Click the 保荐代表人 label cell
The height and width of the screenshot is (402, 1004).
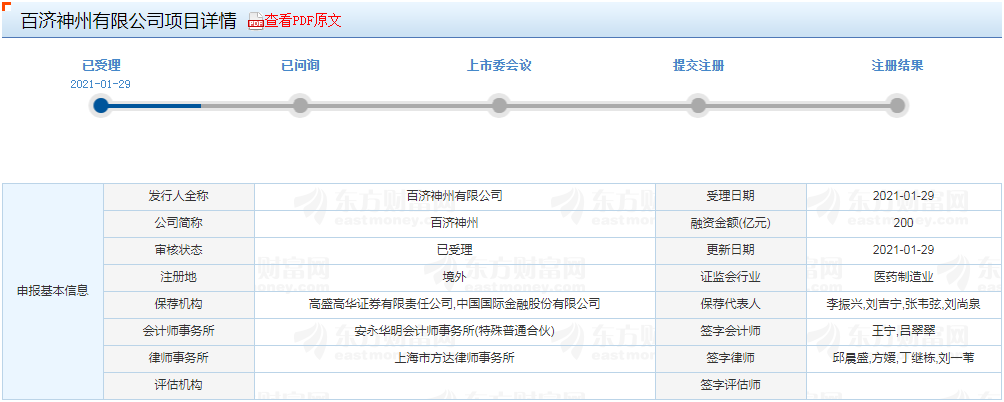(x=731, y=304)
